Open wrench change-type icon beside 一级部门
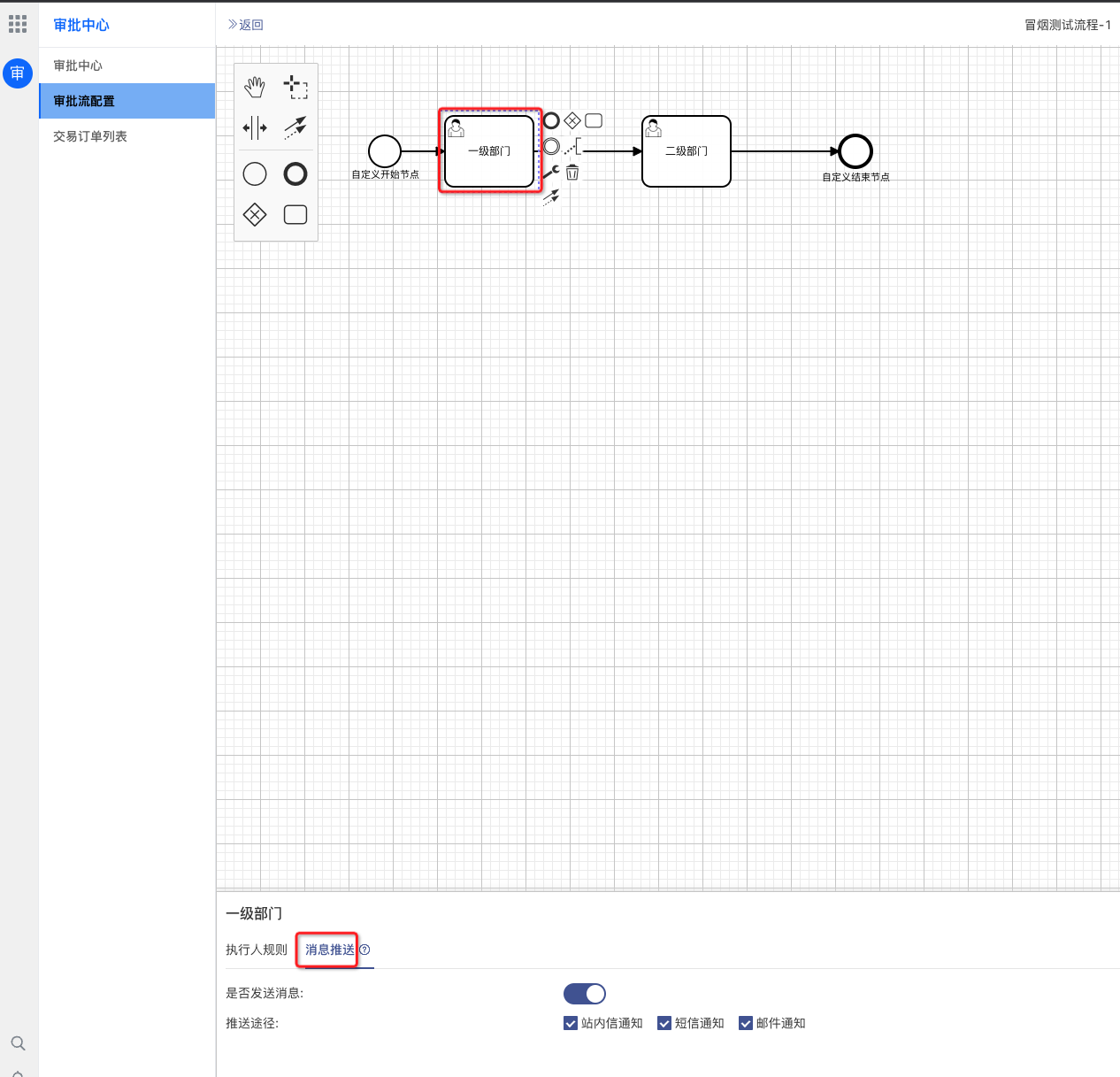1120x1077 pixels. pyautogui.click(x=551, y=172)
